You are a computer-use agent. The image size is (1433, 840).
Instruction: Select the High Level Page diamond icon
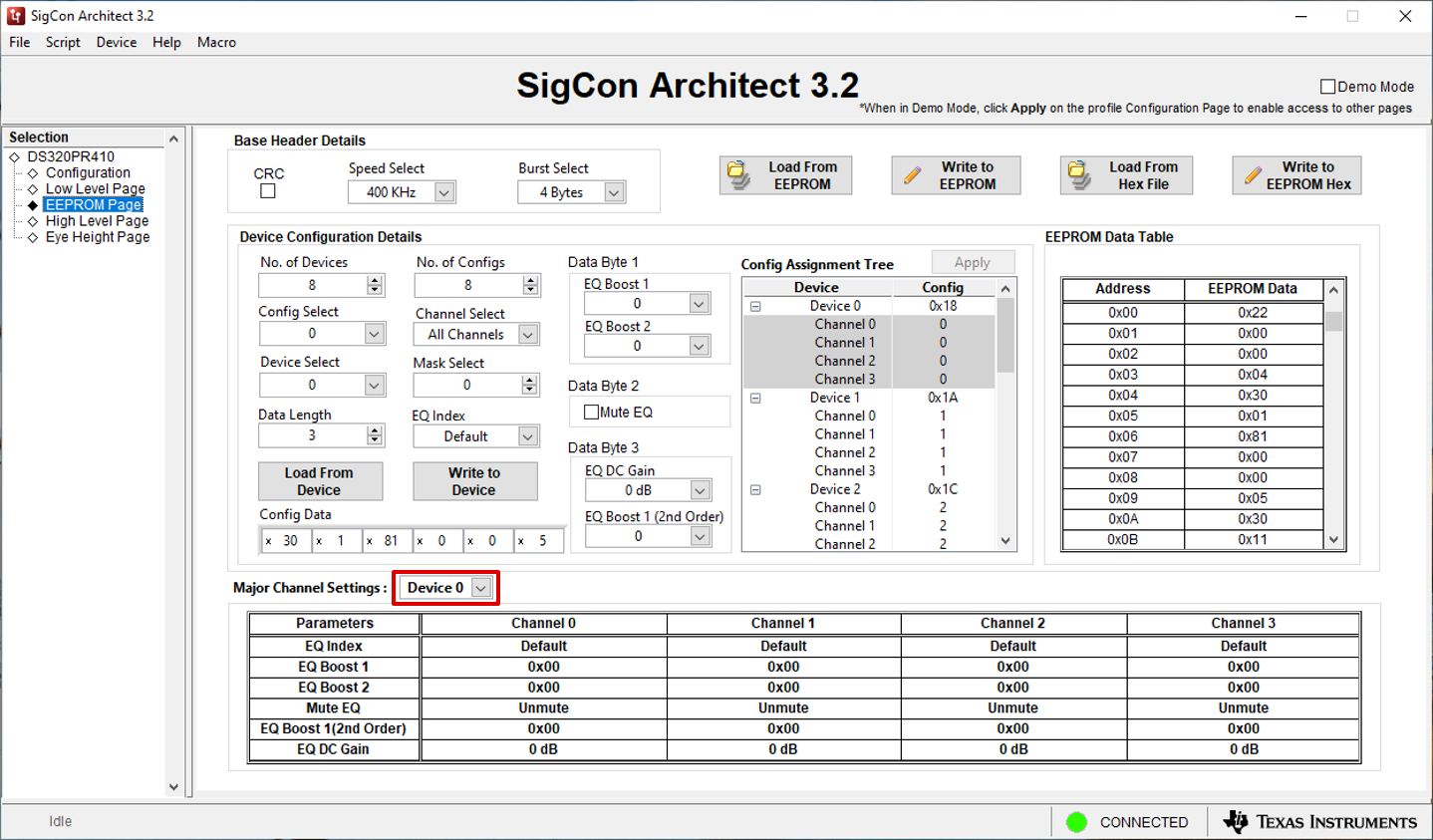[x=33, y=221]
